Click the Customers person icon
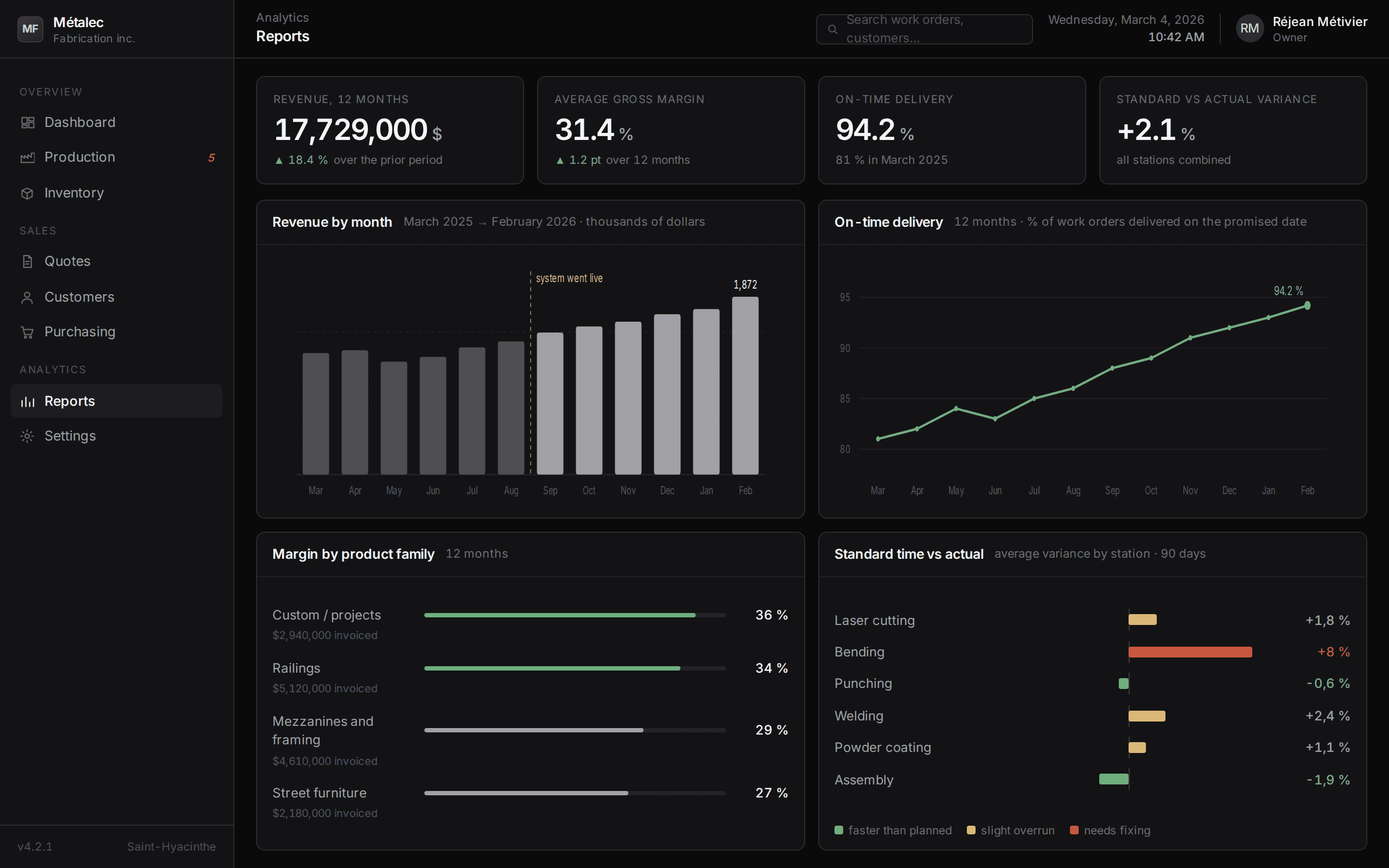 point(27,297)
